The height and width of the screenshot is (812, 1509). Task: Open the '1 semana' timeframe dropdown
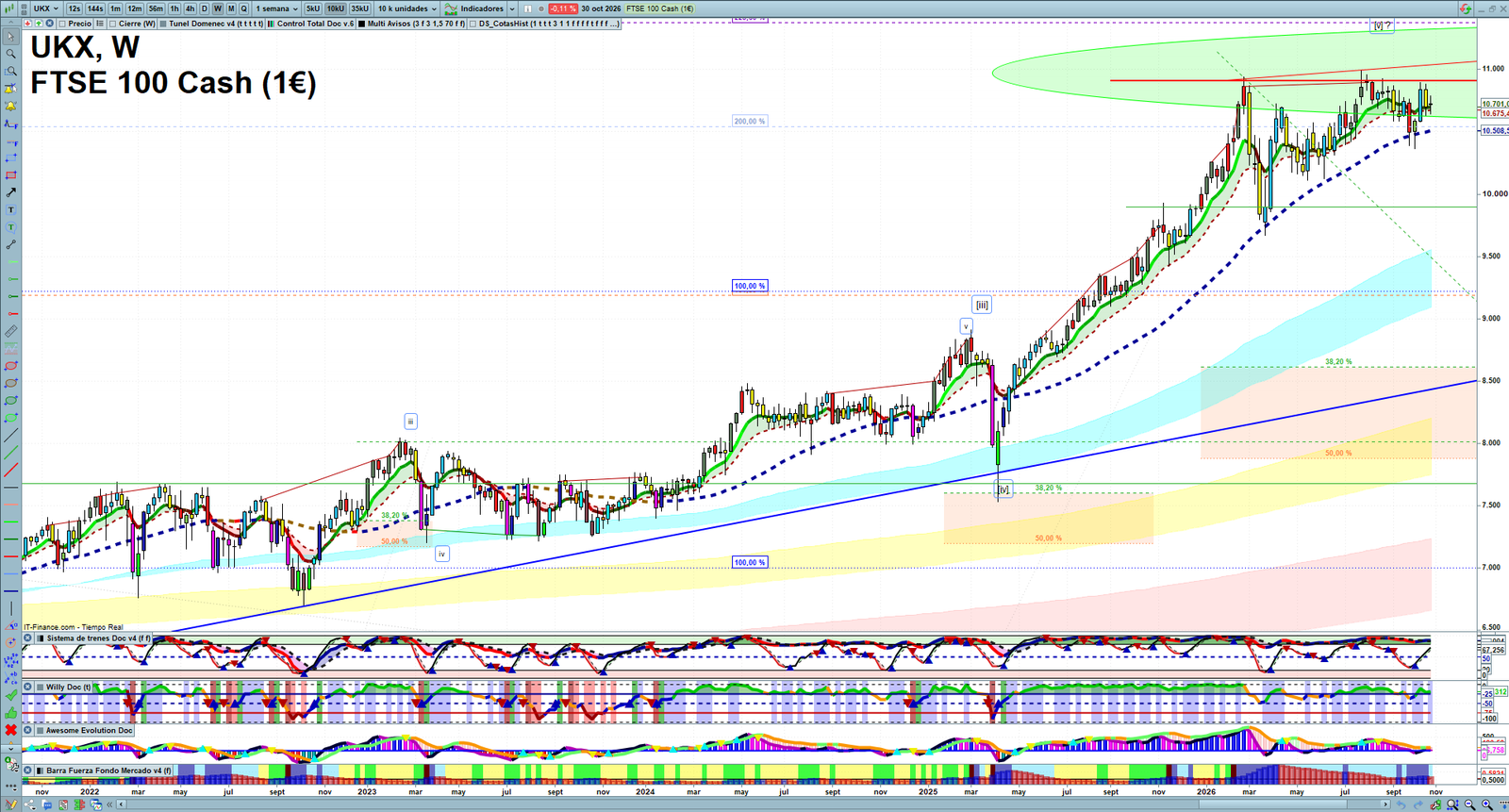276,8
